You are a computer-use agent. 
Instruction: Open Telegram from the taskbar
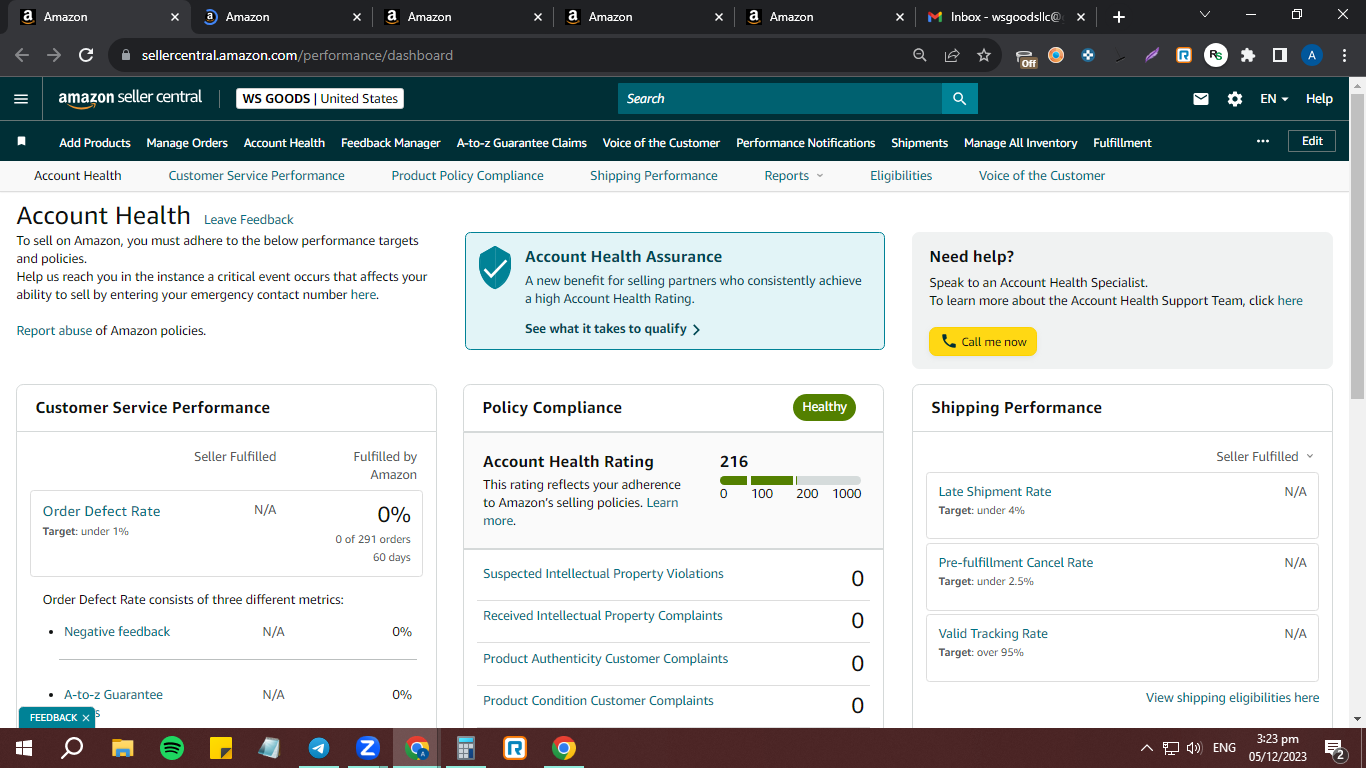[x=319, y=747]
